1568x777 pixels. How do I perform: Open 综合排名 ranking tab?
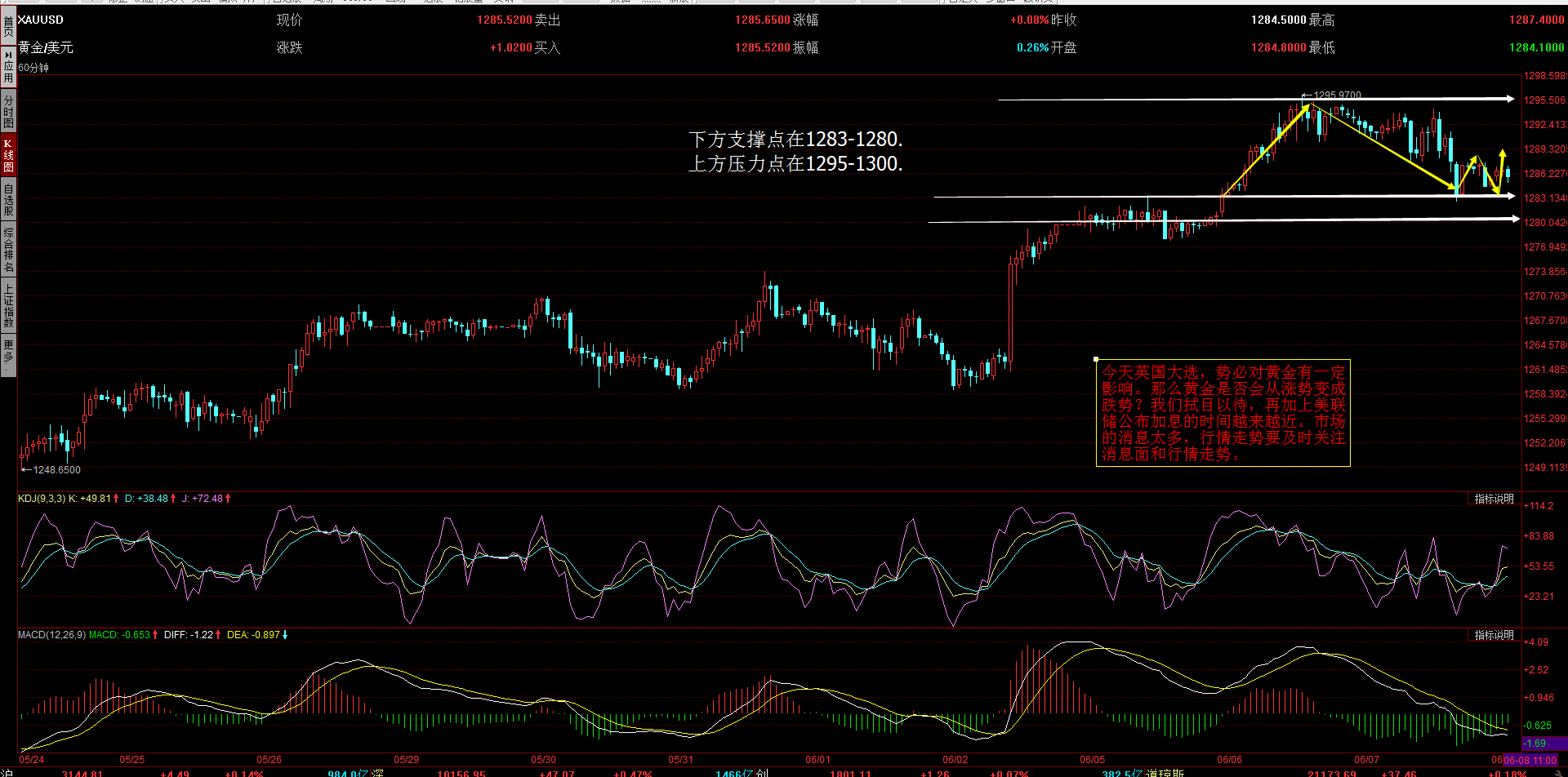click(8, 250)
